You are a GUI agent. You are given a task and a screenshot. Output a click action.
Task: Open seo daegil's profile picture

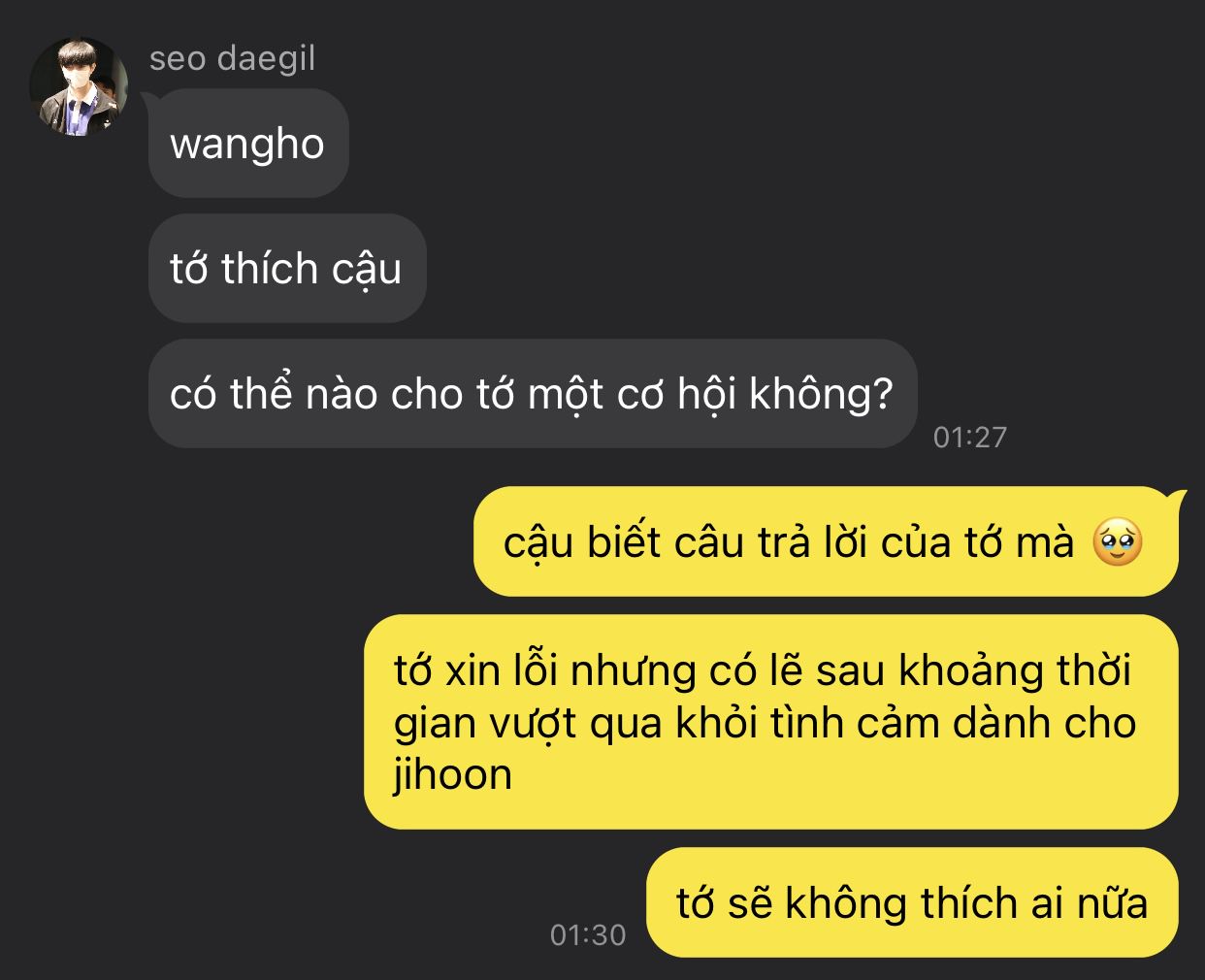click(80, 86)
